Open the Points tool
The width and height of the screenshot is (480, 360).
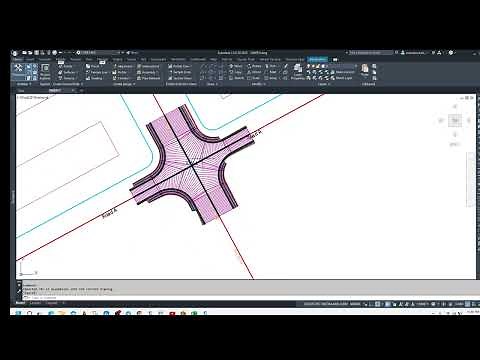[x=65, y=66]
